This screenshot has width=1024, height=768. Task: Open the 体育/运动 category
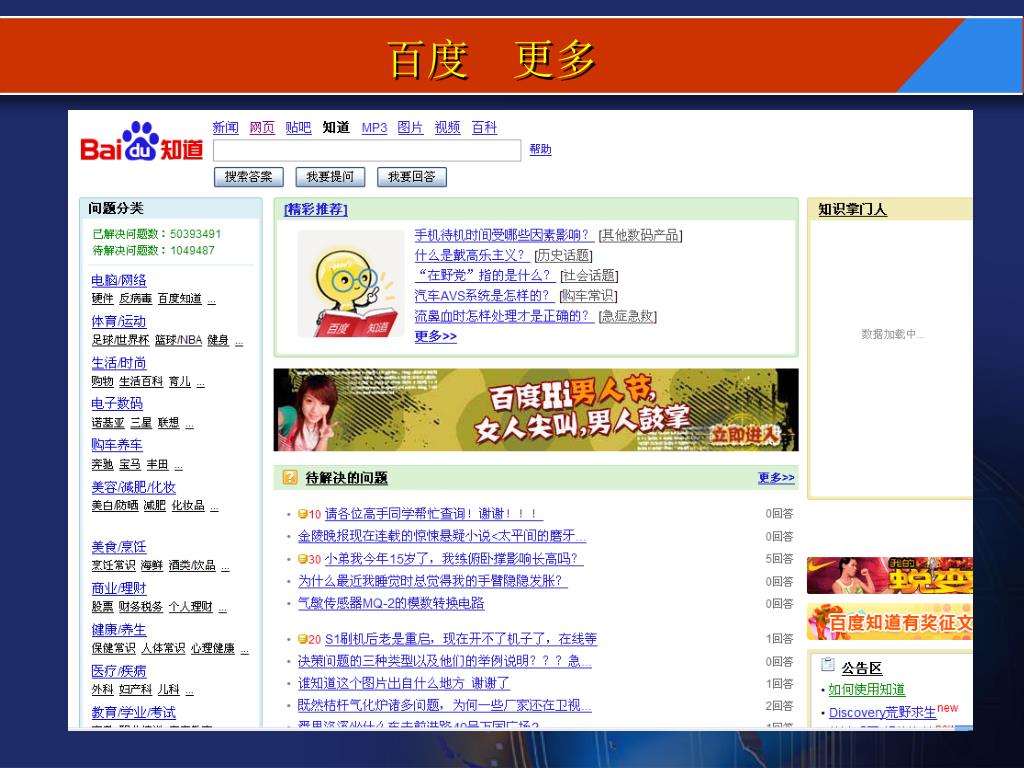[119, 321]
